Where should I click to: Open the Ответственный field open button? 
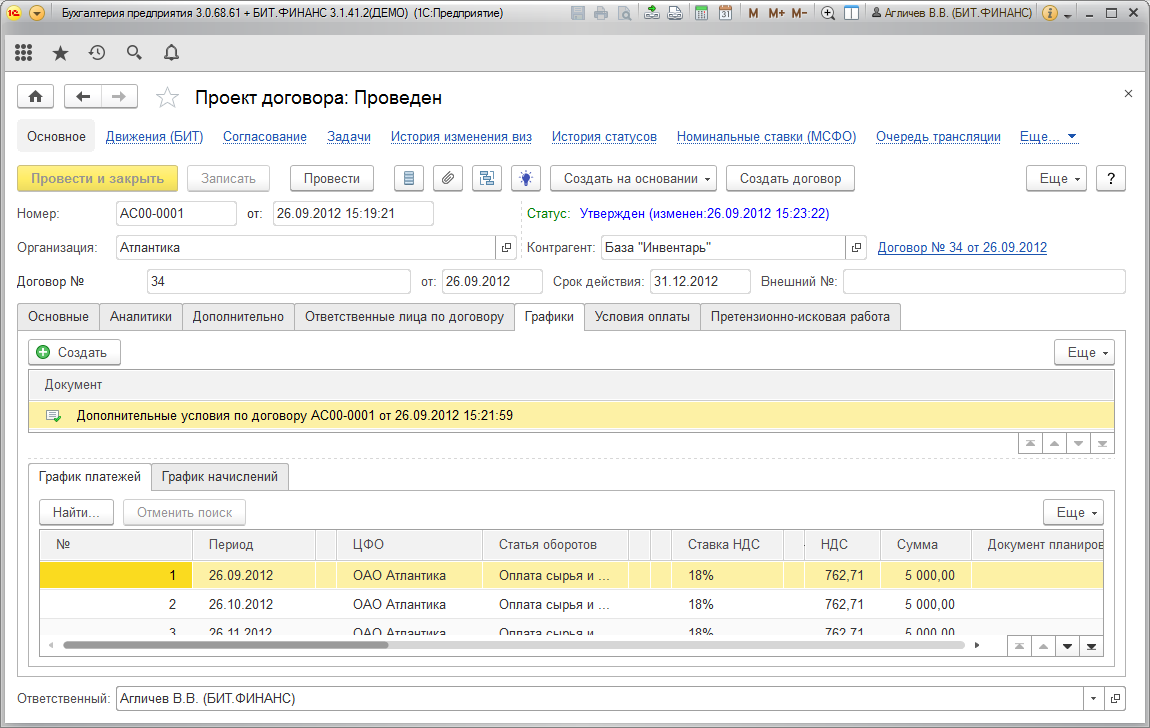click(1115, 699)
